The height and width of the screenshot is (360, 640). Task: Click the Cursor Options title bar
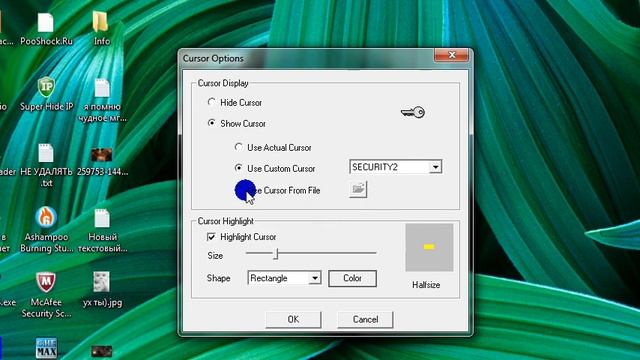coord(307,58)
